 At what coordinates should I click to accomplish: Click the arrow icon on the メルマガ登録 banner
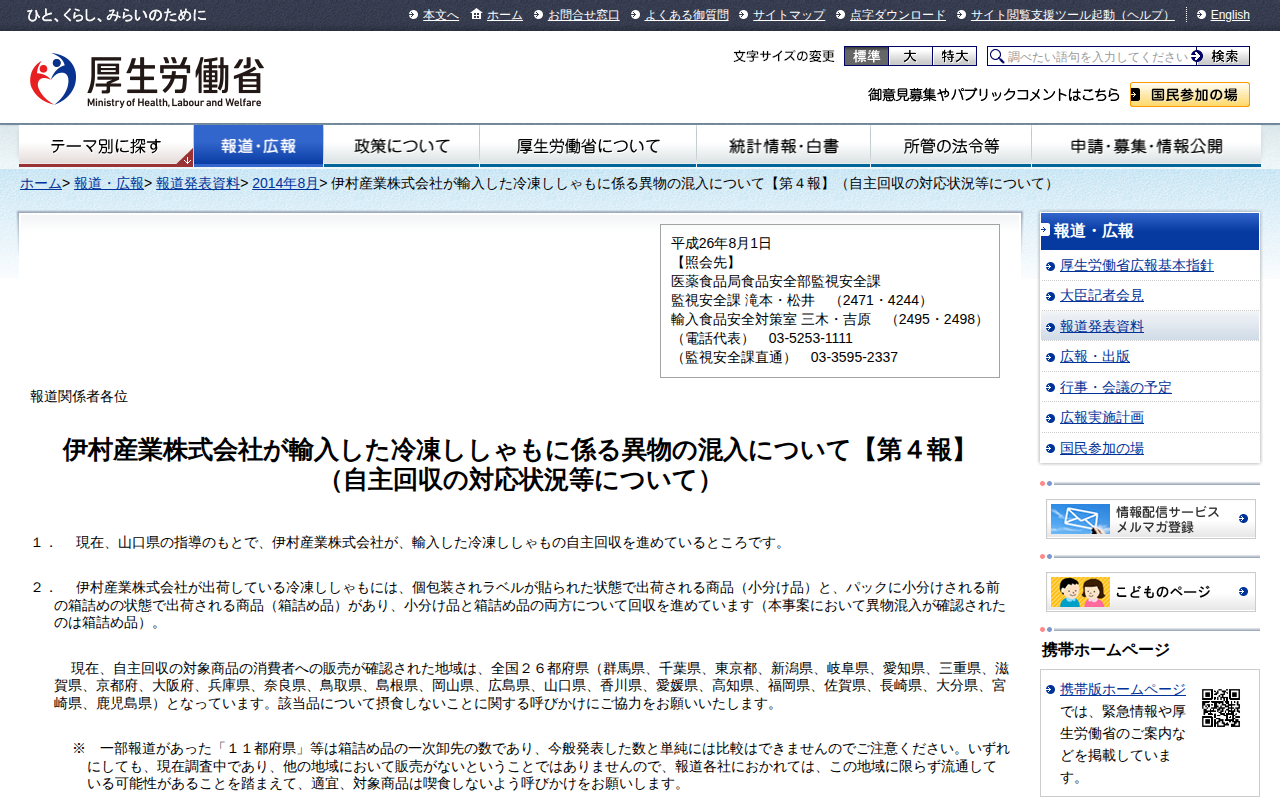tap(1243, 519)
